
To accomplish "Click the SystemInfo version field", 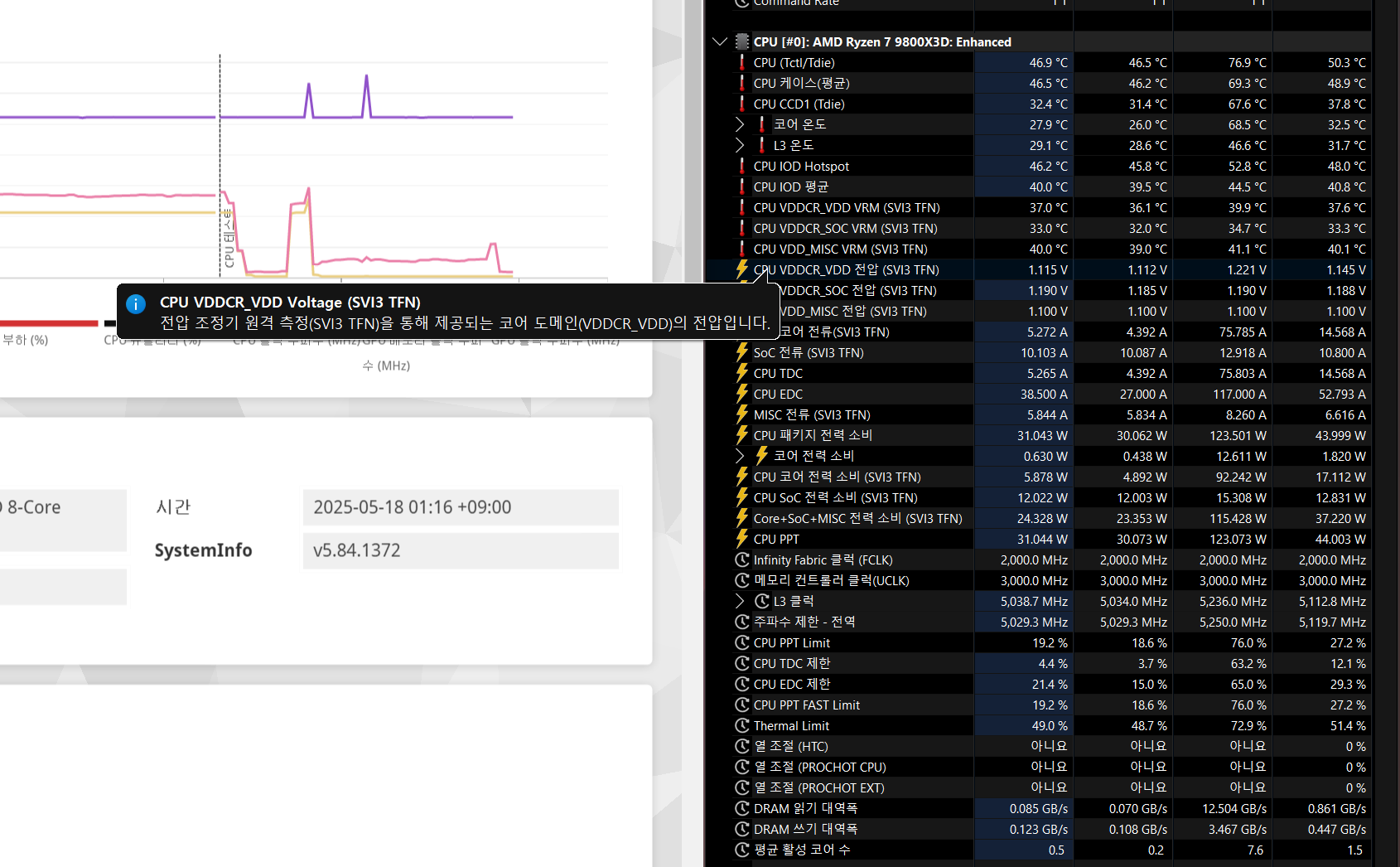I will coord(461,550).
